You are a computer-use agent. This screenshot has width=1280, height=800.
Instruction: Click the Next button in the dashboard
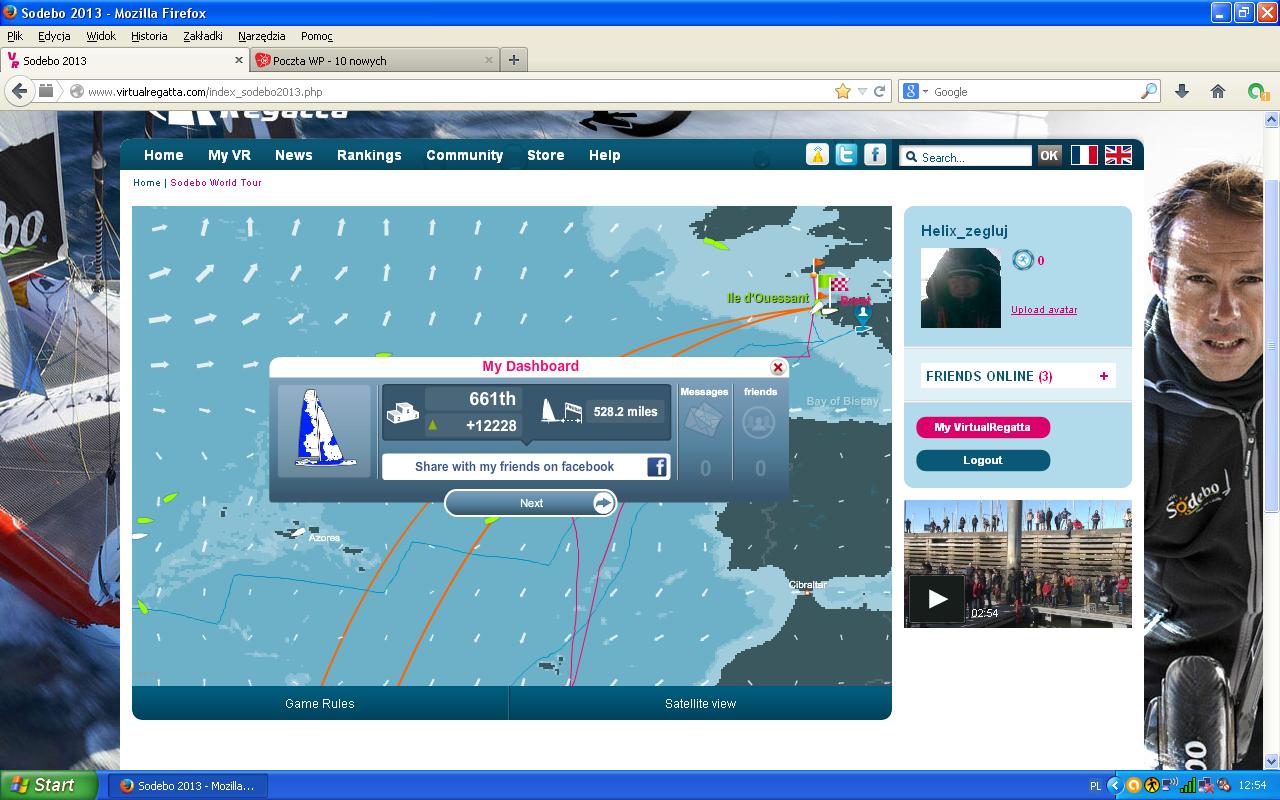(x=531, y=503)
